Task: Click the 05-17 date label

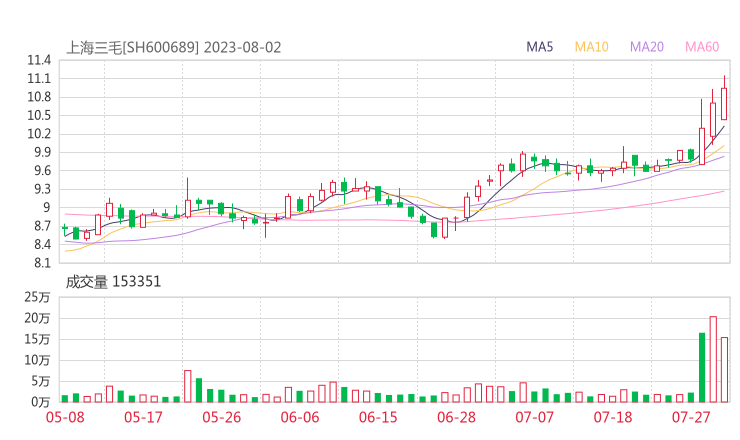Action: (x=143, y=417)
